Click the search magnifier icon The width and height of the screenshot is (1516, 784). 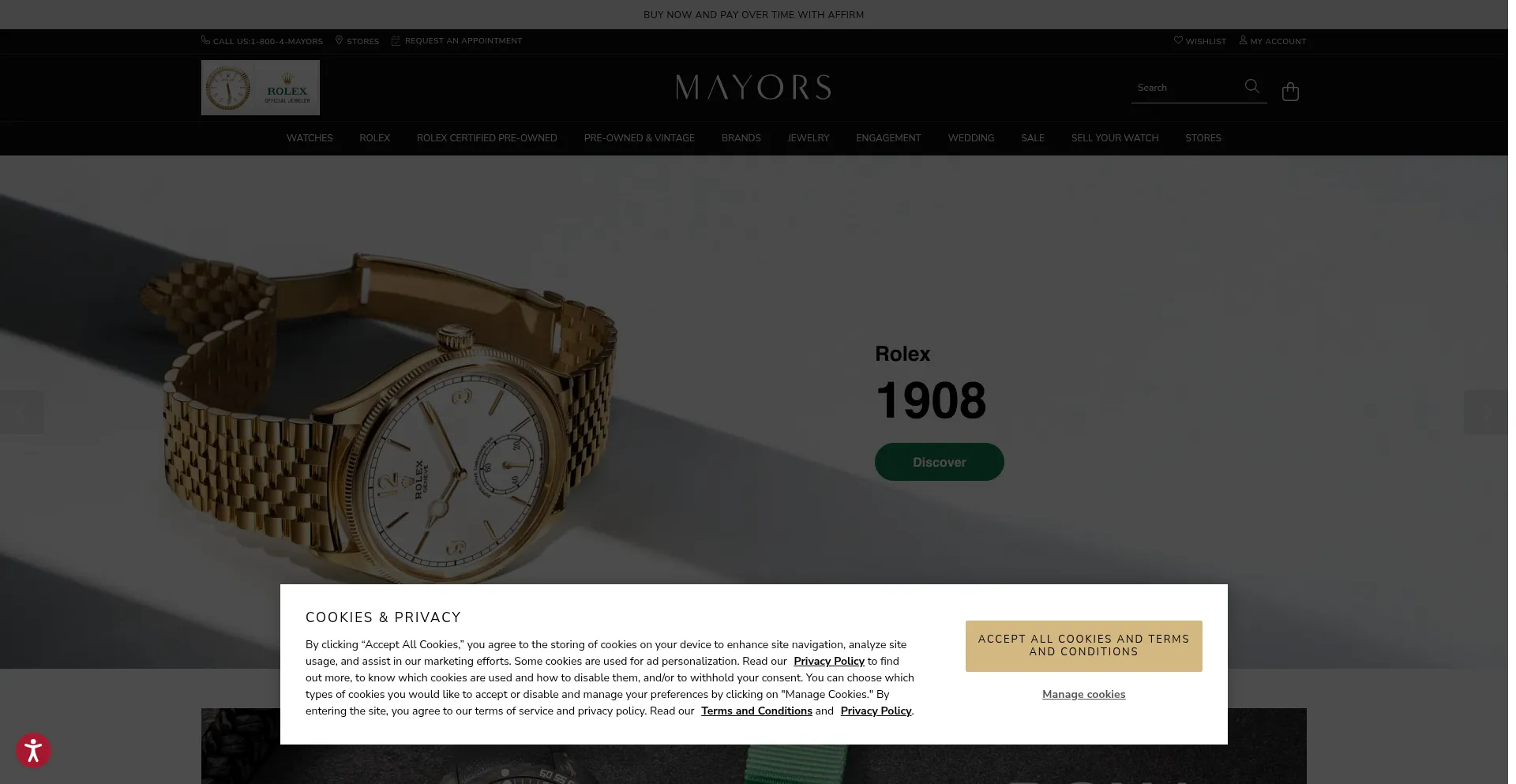[1251, 86]
